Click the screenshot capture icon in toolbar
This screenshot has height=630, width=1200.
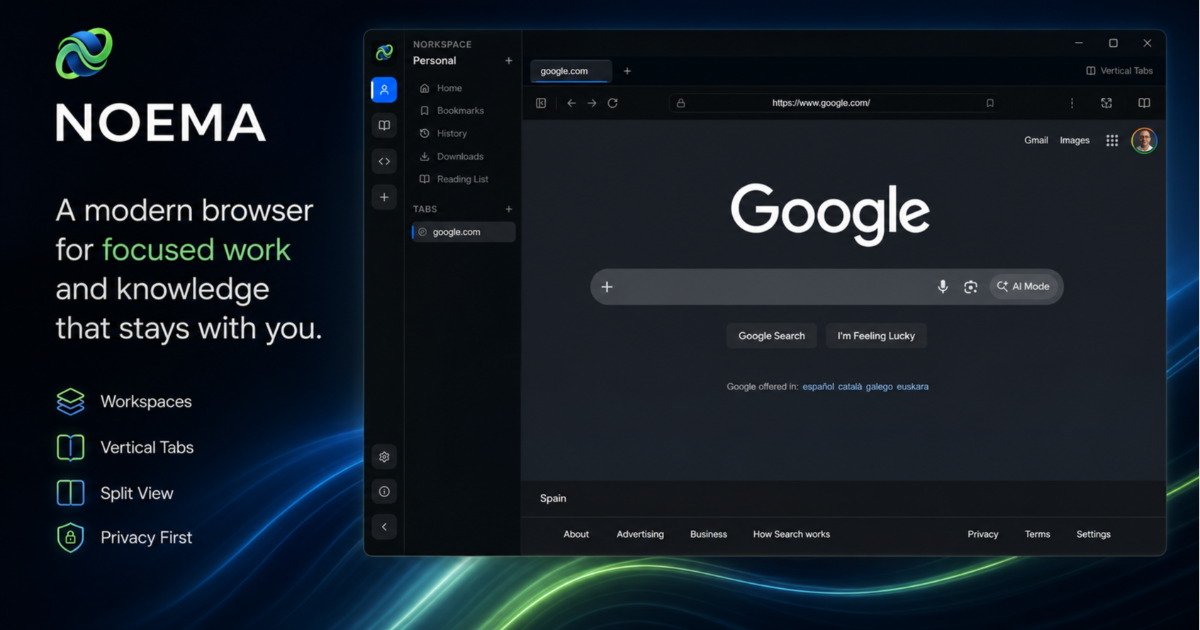[1106, 103]
